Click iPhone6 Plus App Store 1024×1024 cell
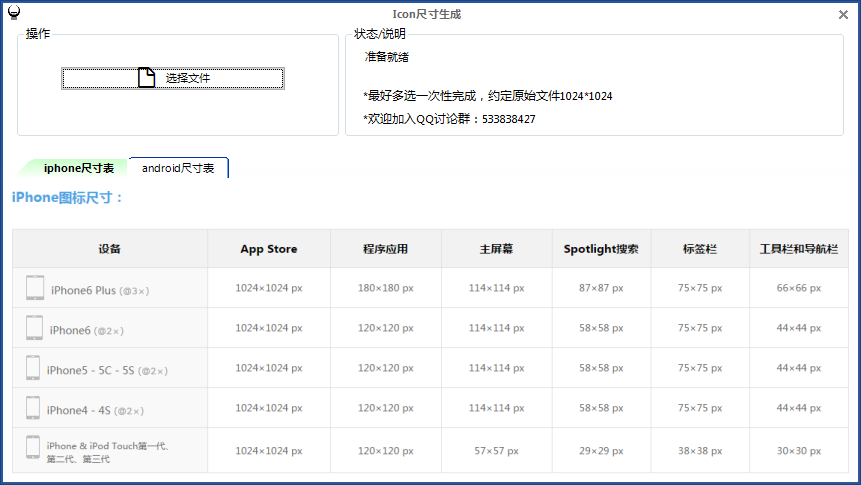 click(x=269, y=288)
